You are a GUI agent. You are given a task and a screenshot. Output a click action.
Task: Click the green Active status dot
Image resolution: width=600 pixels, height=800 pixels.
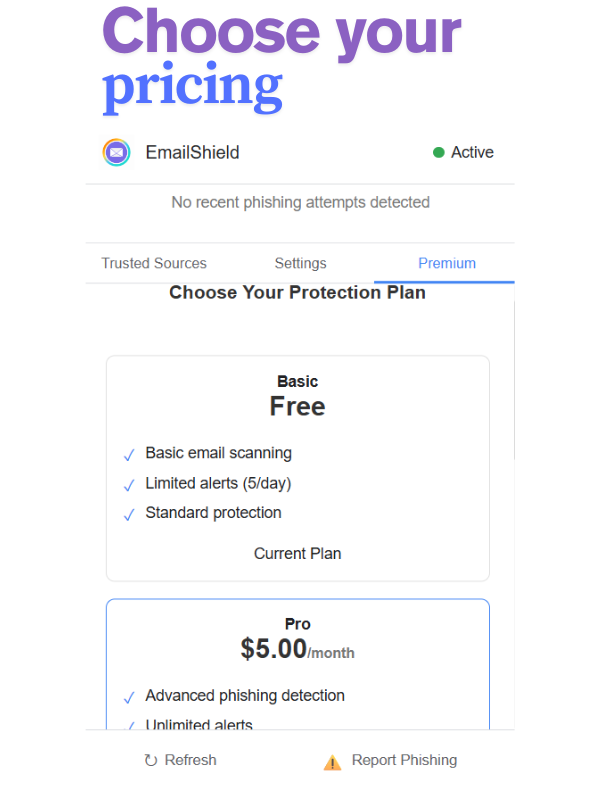pos(438,152)
